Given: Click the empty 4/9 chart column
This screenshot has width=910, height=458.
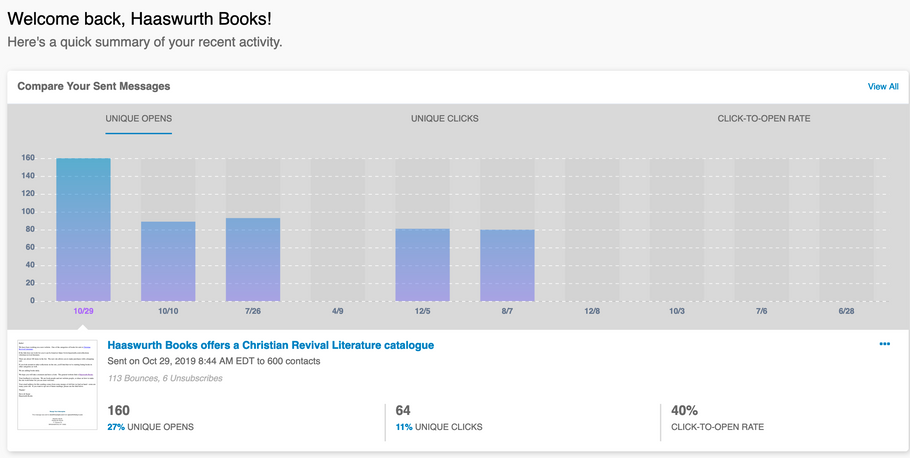Looking at the screenshot, I should click(337, 230).
